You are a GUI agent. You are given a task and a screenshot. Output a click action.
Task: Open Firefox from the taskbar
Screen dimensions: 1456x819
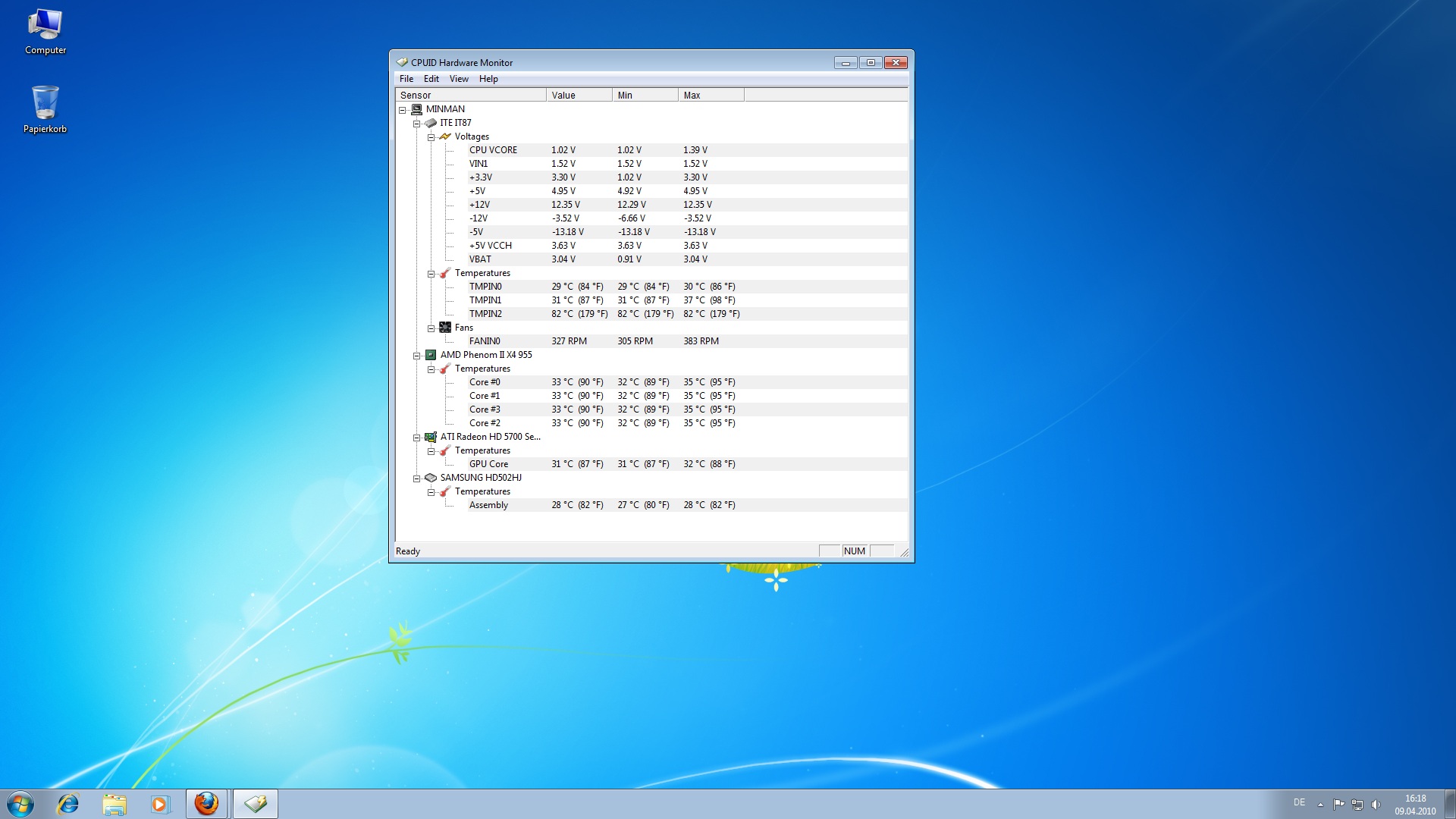click(x=206, y=804)
